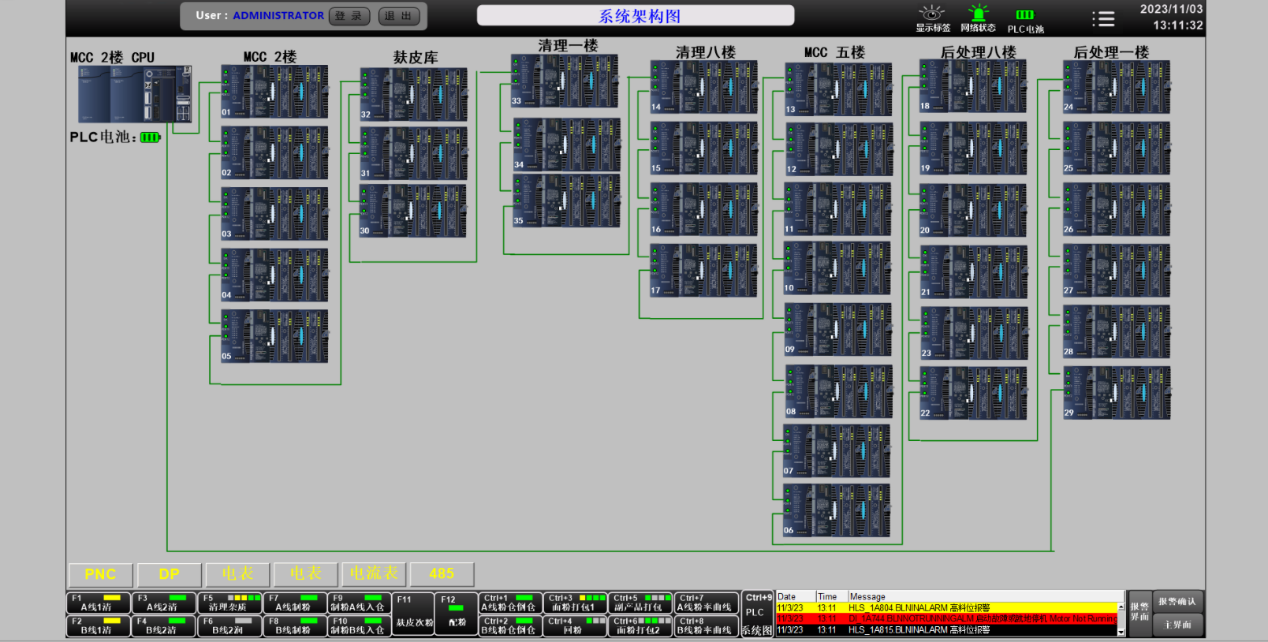Open Ctrl+8 B线粉率曲线 screen

pos(707,625)
